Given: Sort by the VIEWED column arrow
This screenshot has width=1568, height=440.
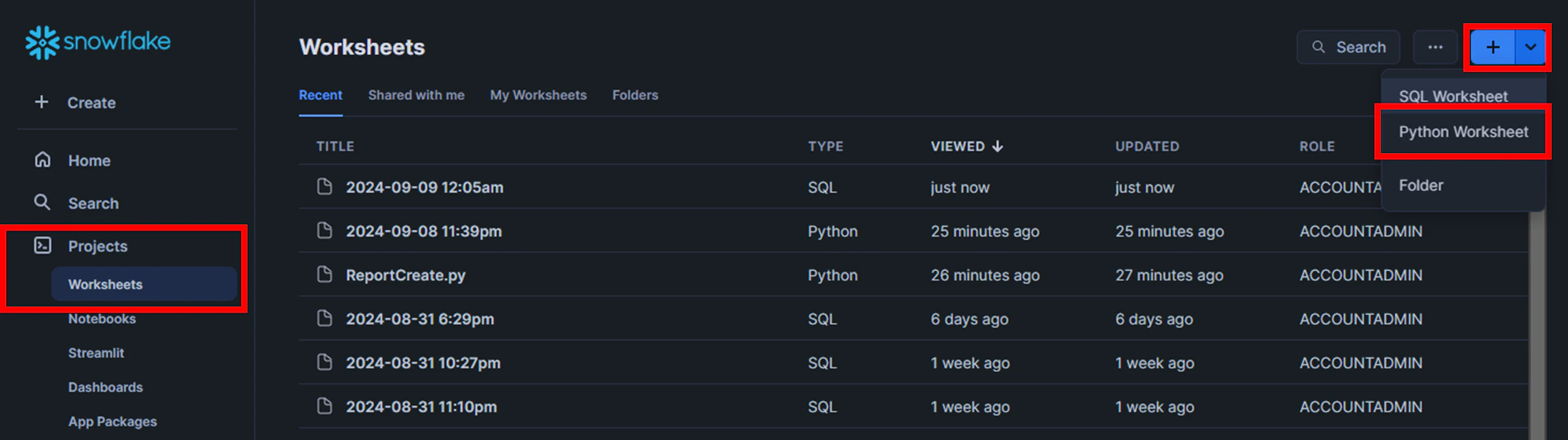Looking at the screenshot, I should click(x=998, y=146).
